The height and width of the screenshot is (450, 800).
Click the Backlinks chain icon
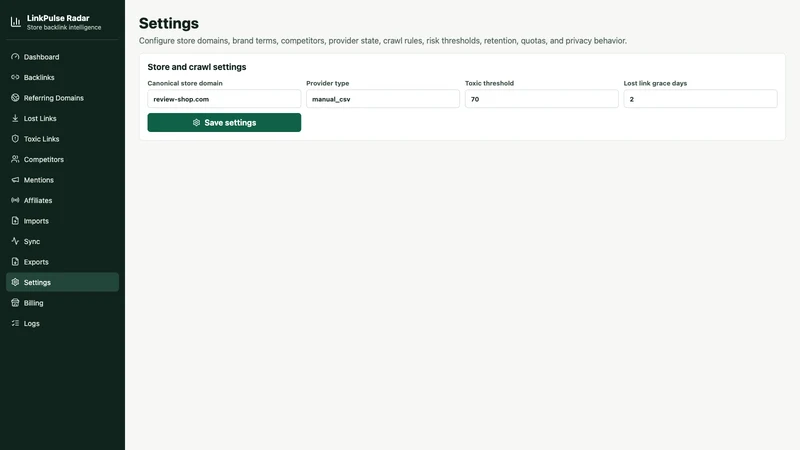[x=15, y=77]
